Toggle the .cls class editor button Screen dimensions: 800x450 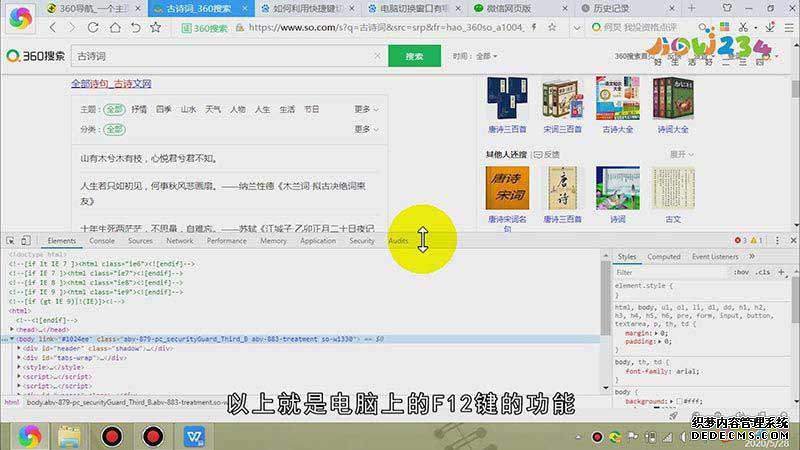[x=763, y=272]
